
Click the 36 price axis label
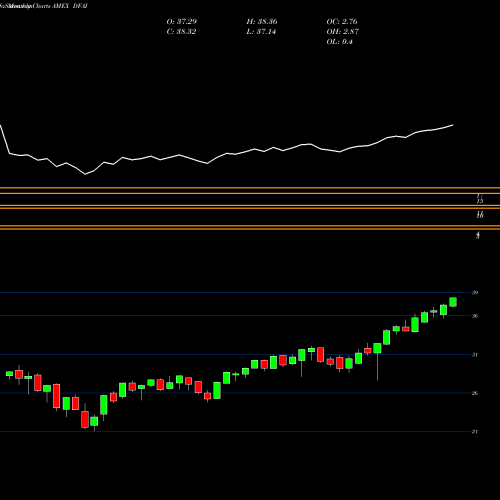click(475, 316)
